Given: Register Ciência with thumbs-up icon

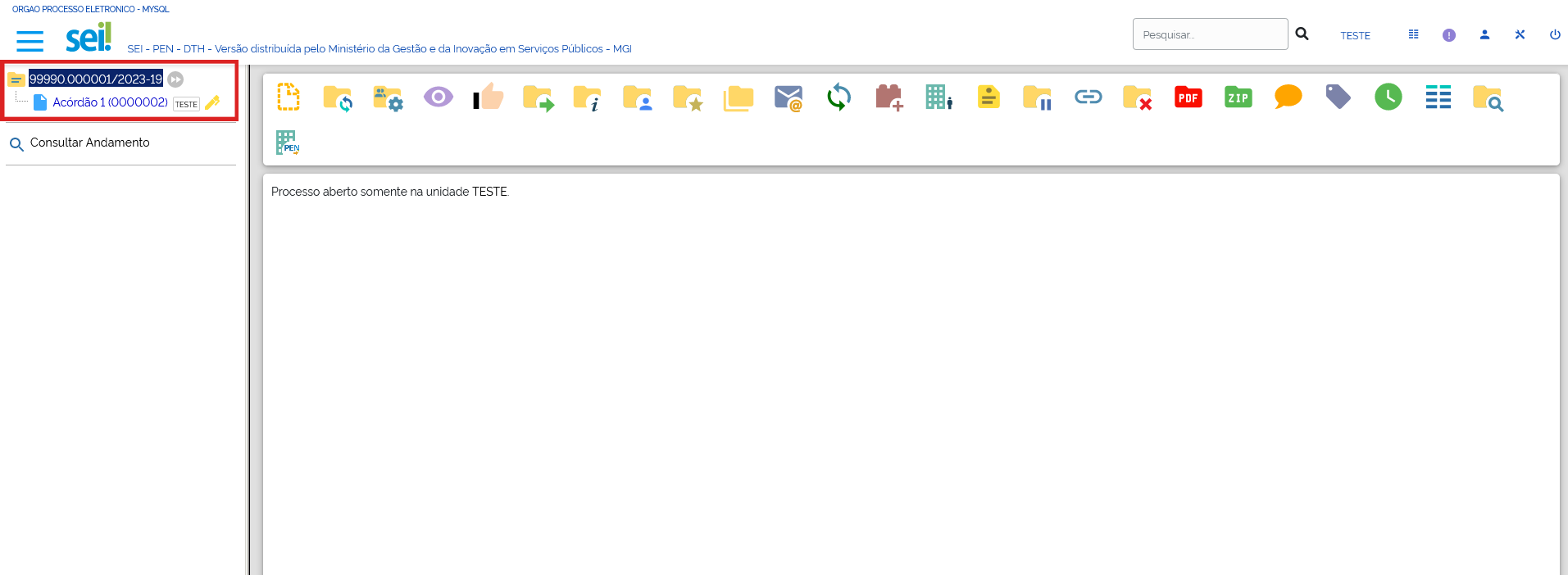Looking at the screenshot, I should [x=489, y=97].
